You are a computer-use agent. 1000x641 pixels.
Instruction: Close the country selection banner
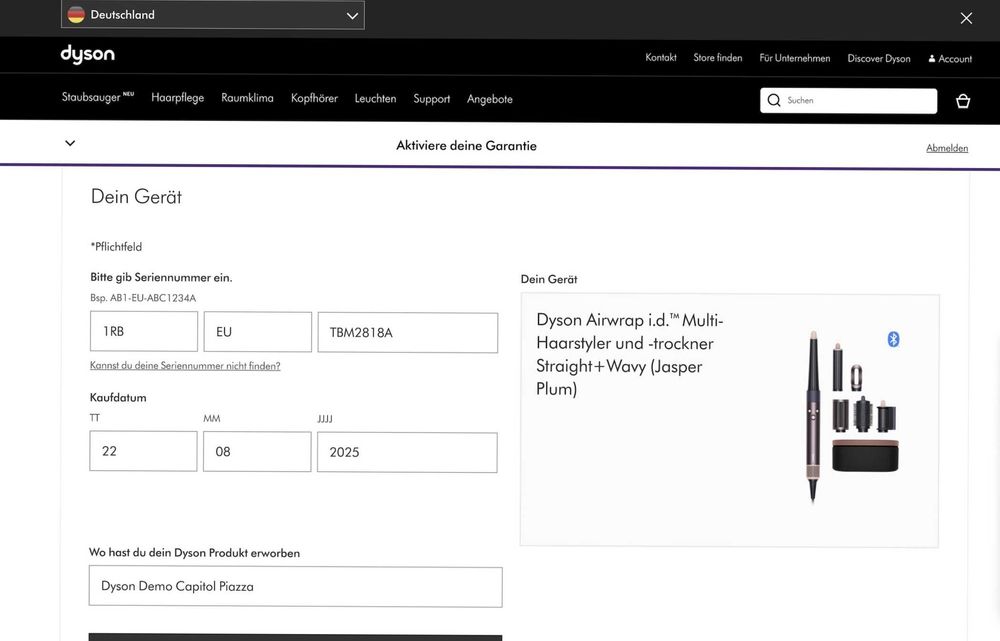tap(966, 18)
